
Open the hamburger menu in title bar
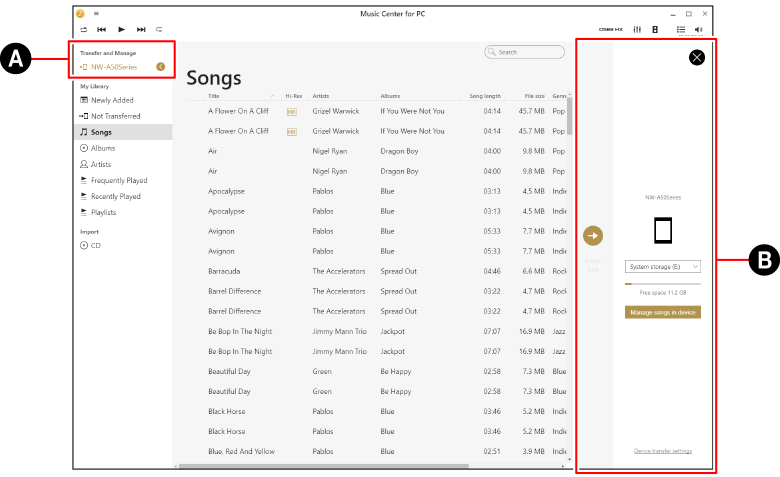96,14
